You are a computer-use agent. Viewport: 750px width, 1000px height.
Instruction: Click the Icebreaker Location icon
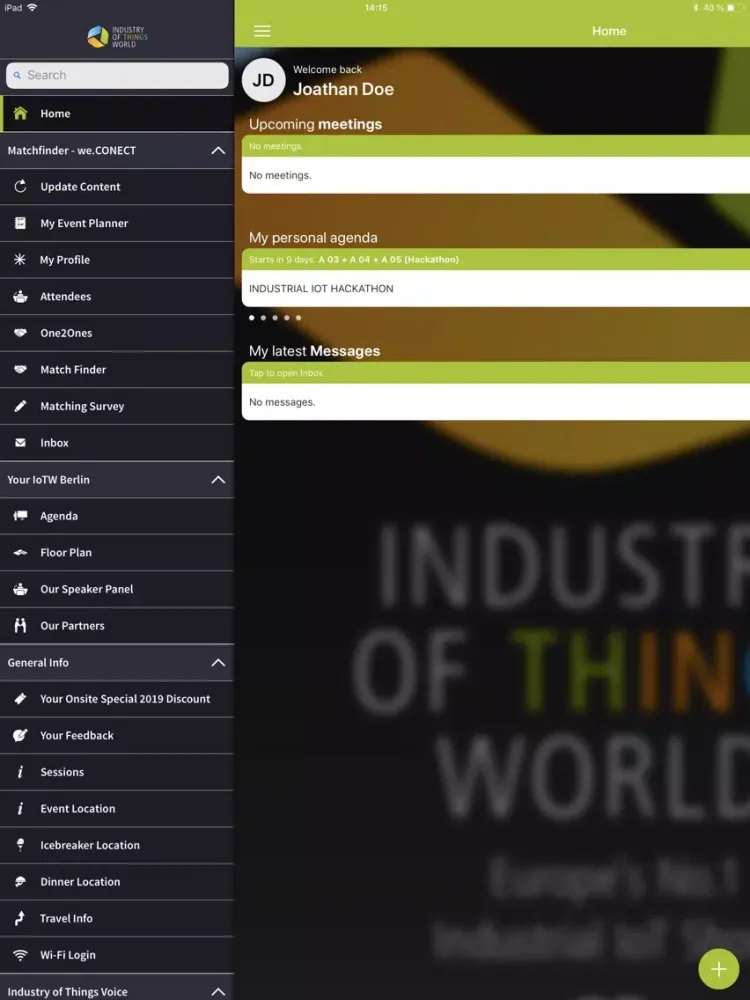click(x=20, y=844)
